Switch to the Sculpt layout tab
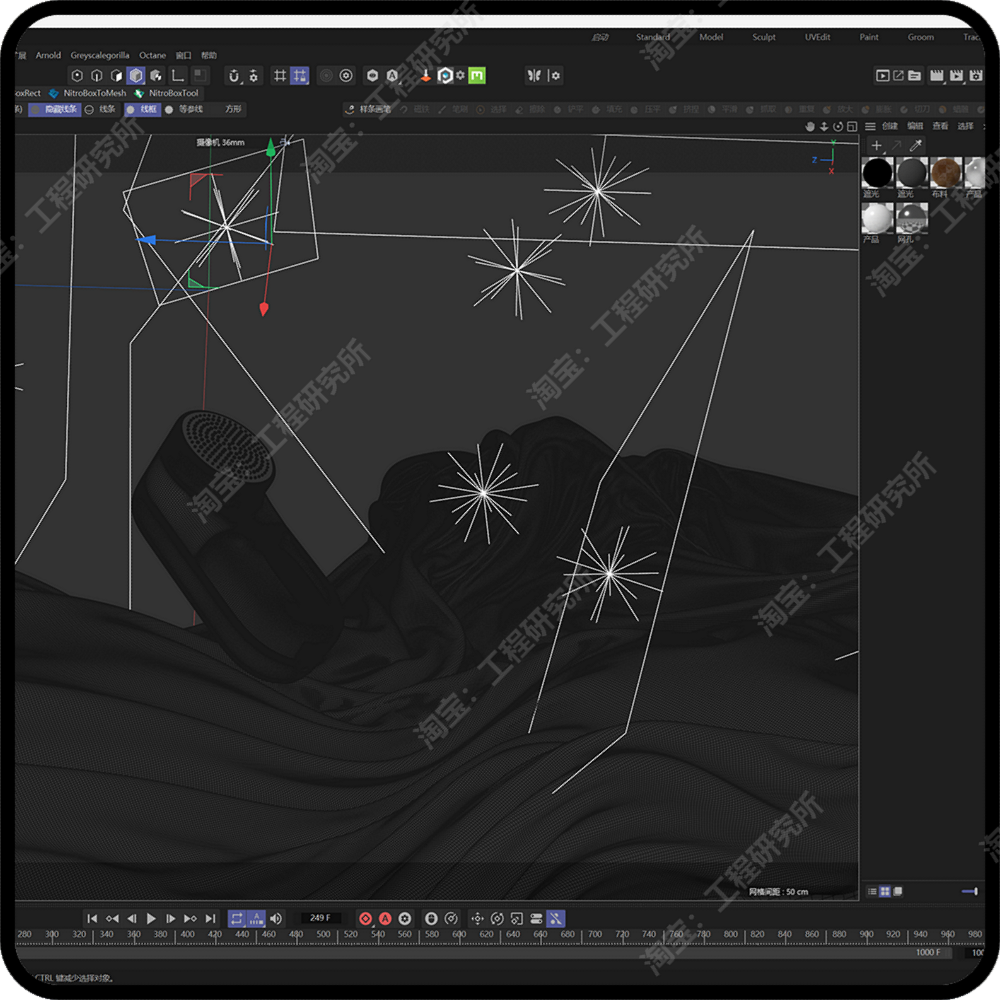 [x=763, y=37]
